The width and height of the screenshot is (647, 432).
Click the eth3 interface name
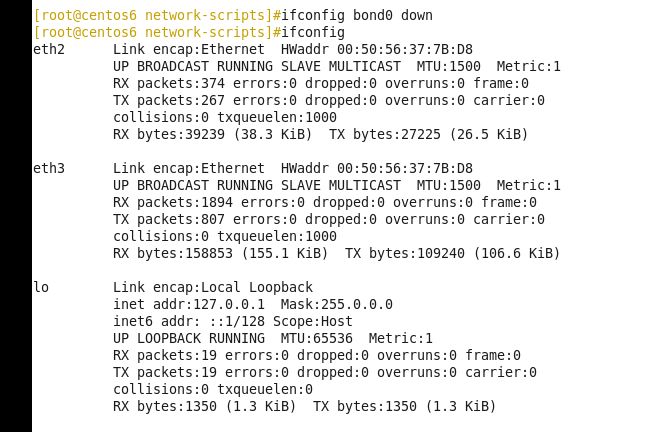pyautogui.click(x=49, y=168)
